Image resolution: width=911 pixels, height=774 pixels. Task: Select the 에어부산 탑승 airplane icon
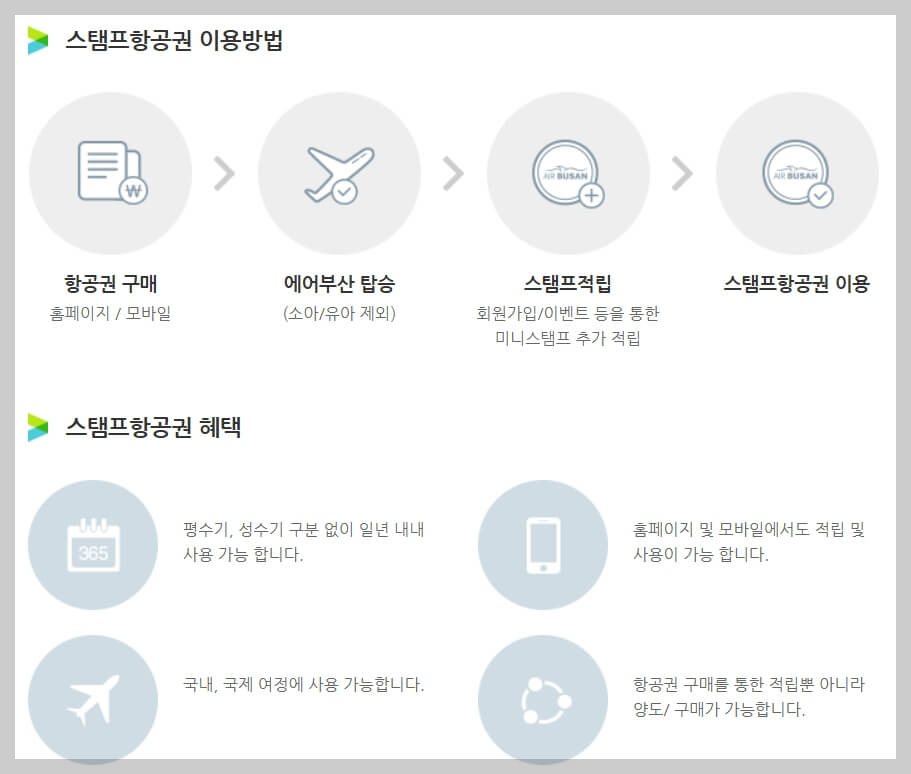tap(340, 170)
